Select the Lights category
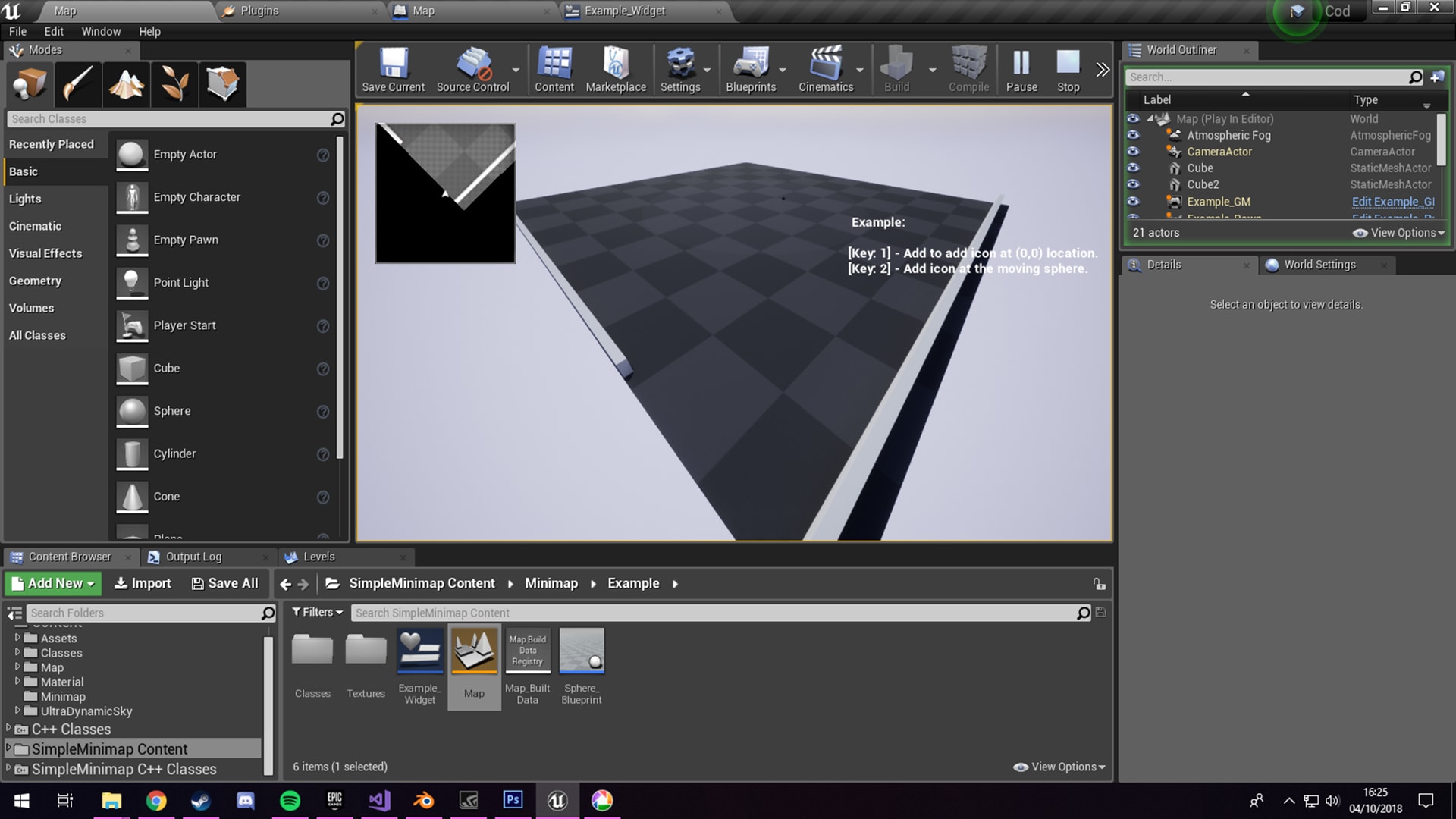 (x=25, y=199)
